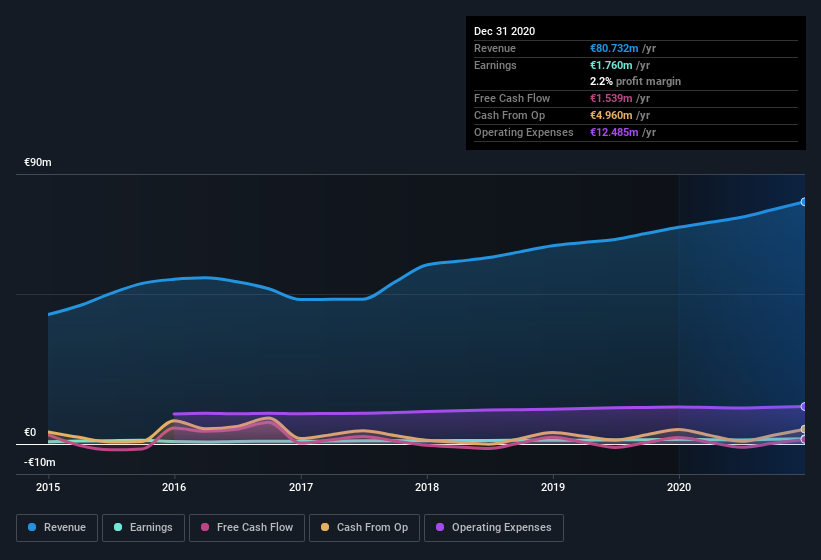Click the 2020 x-axis label
This screenshot has width=821, height=560.
pyautogui.click(x=679, y=487)
